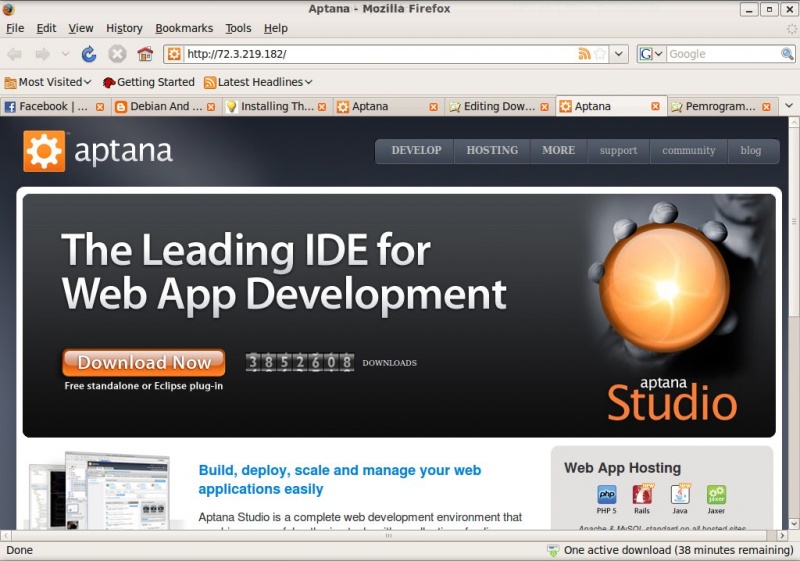
Task: Click the PHP 5 hosting icon
Action: [x=607, y=495]
